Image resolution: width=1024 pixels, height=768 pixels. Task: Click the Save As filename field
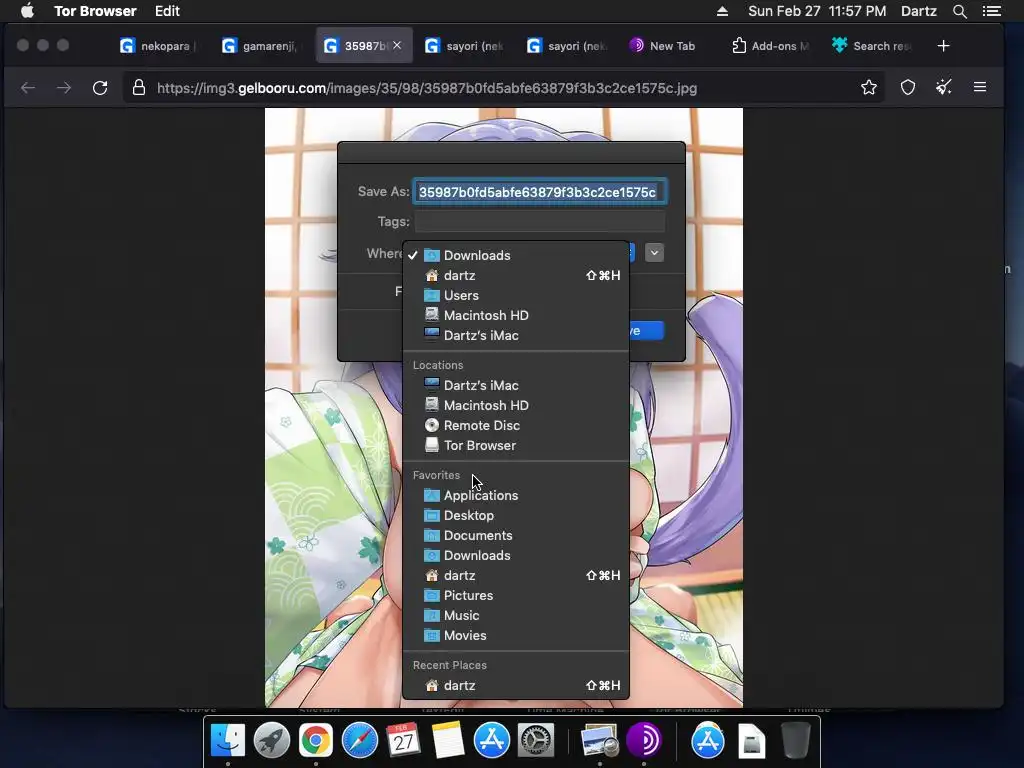pos(539,192)
